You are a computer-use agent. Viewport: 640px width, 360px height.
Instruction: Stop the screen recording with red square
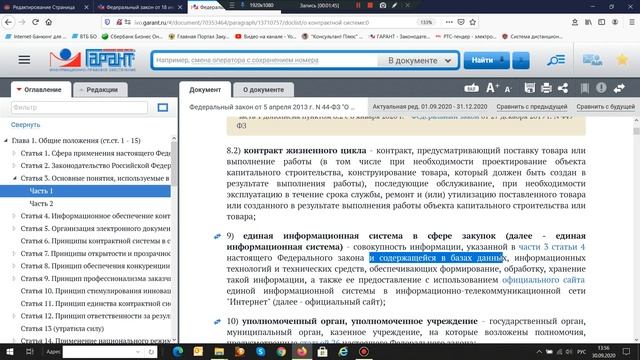pyautogui.click(x=370, y=5)
